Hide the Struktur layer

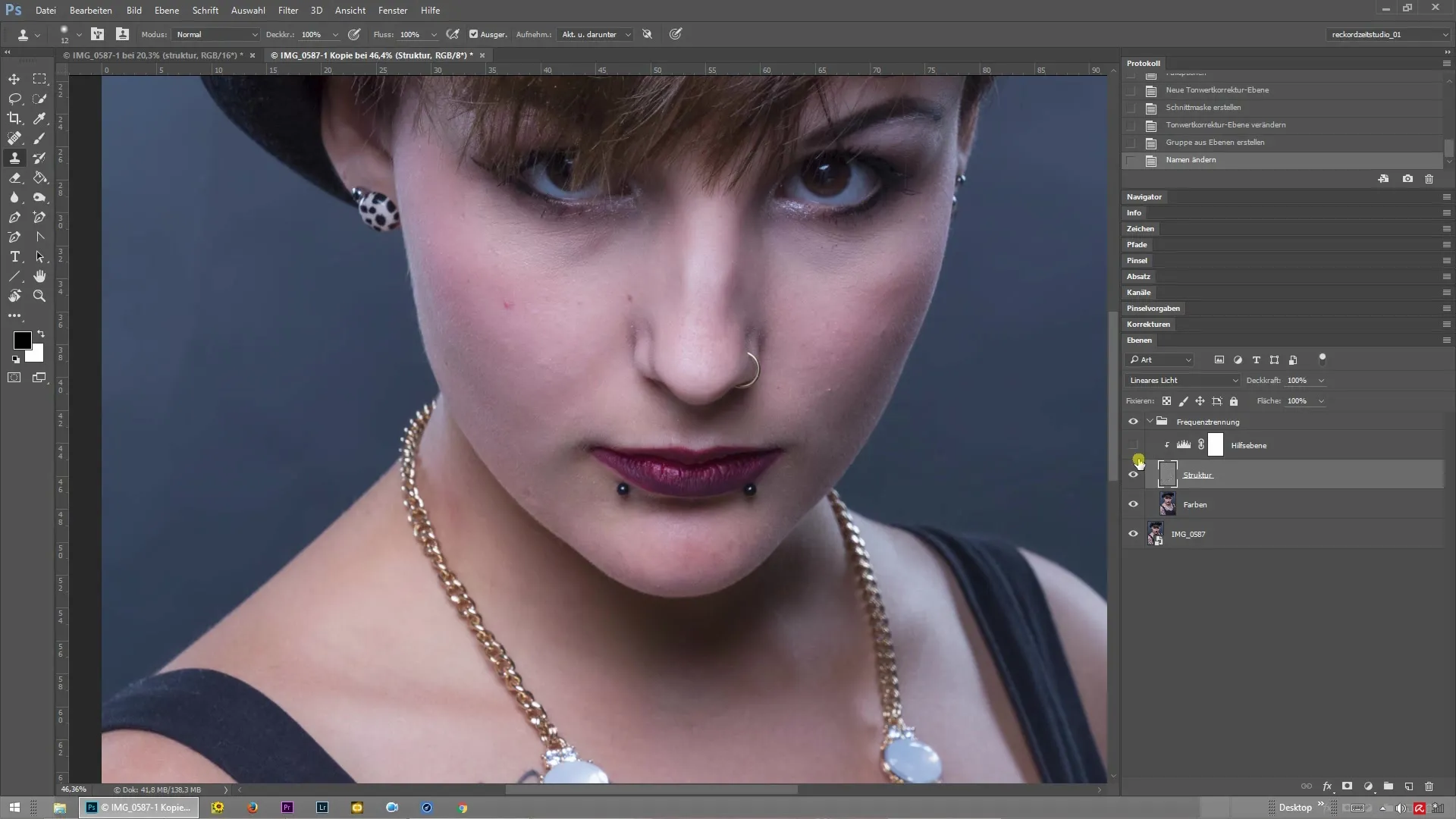(x=1133, y=475)
